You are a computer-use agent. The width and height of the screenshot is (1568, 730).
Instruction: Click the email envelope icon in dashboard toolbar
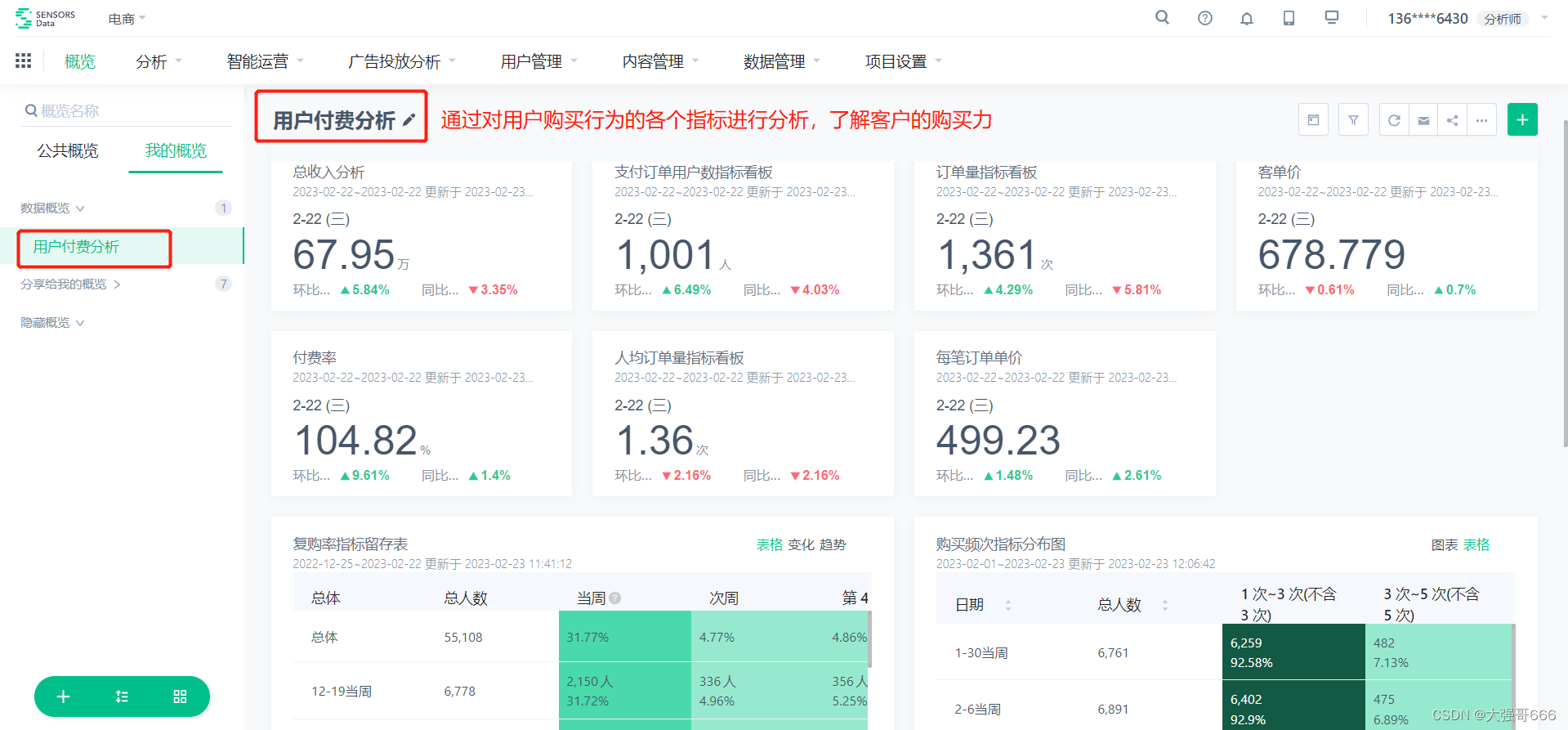point(1423,120)
